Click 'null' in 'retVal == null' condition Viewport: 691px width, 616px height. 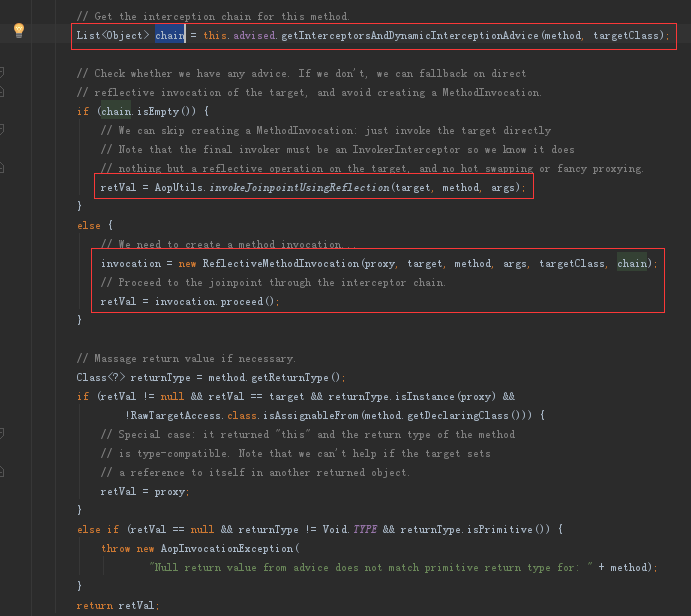(202, 530)
